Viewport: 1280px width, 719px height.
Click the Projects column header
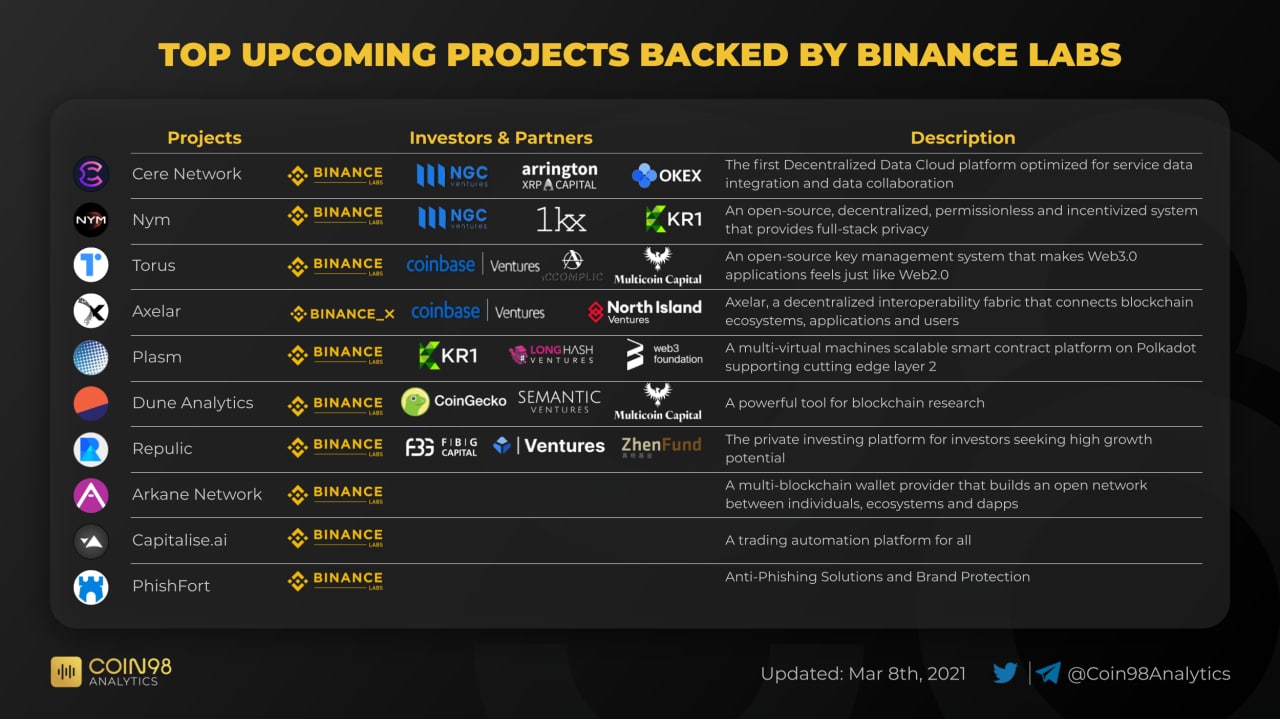pyautogui.click(x=204, y=138)
